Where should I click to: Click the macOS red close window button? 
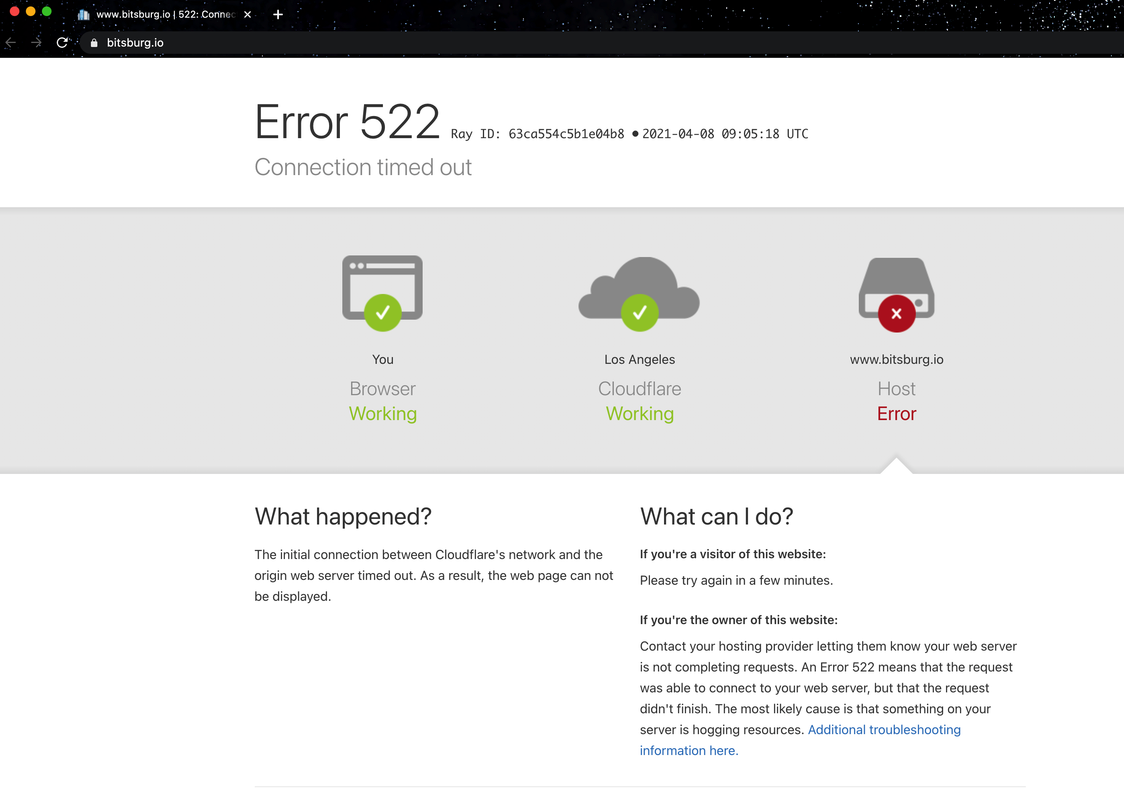14,11
